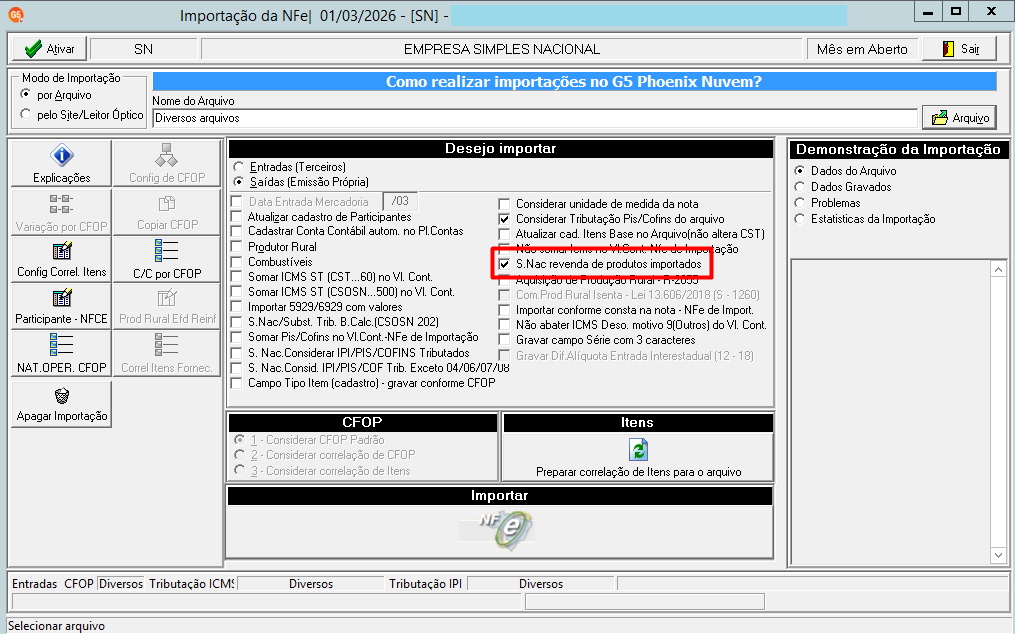Enable S.Nac/Subst. Trib. B.Calc.(CSOSN 202)
The image size is (1015, 634).
tap(237, 322)
